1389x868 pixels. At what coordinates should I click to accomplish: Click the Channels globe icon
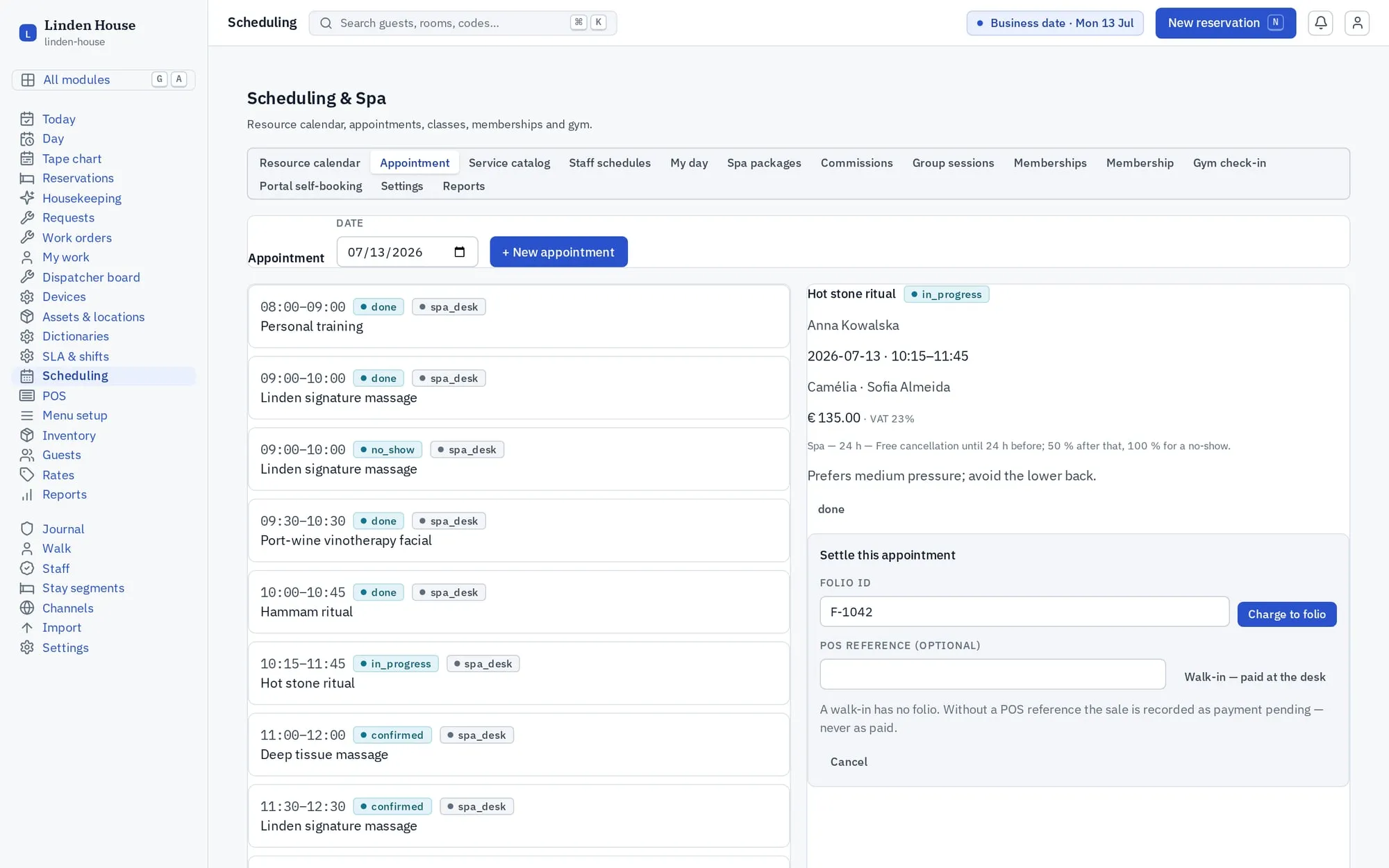(27, 608)
